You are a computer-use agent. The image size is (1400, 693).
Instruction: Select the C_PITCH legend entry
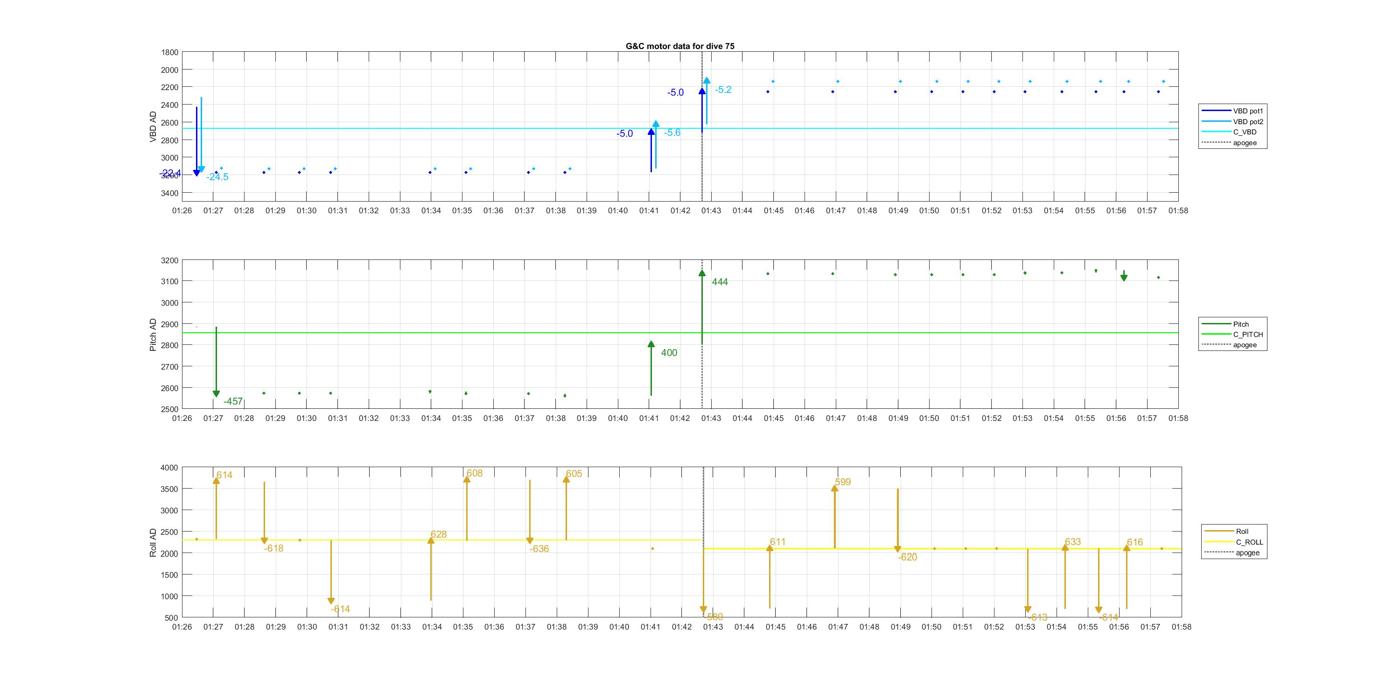click(x=1233, y=334)
